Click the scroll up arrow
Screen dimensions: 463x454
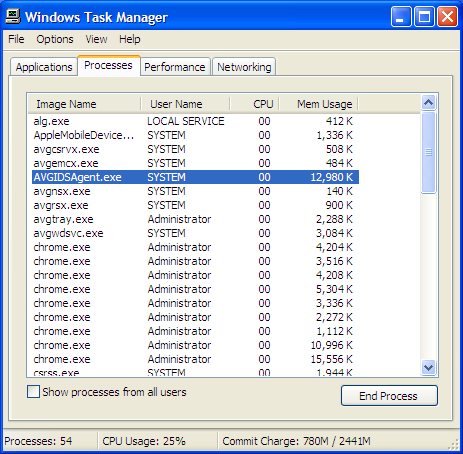tap(428, 102)
